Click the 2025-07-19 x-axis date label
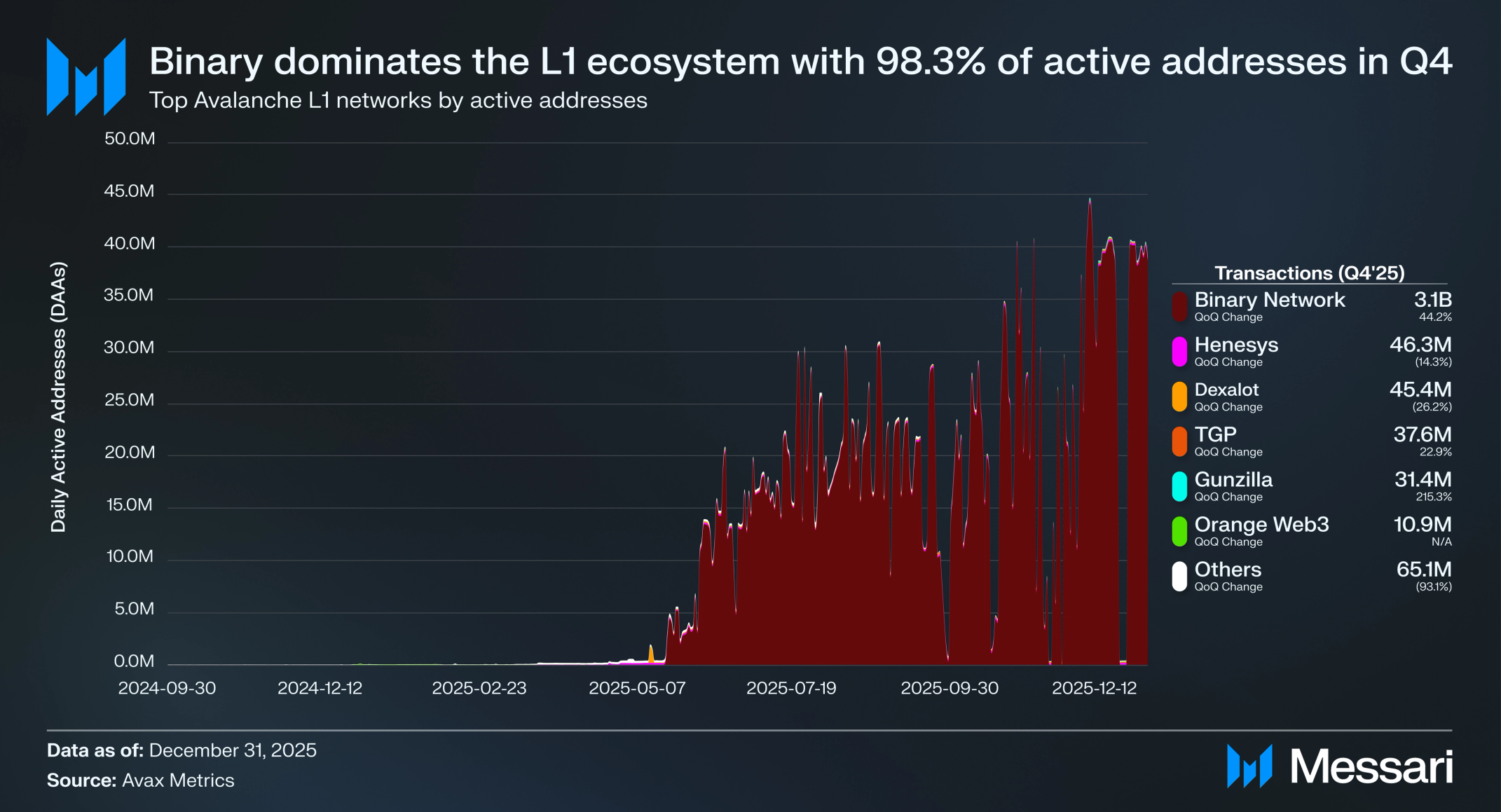 tap(791, 688)
